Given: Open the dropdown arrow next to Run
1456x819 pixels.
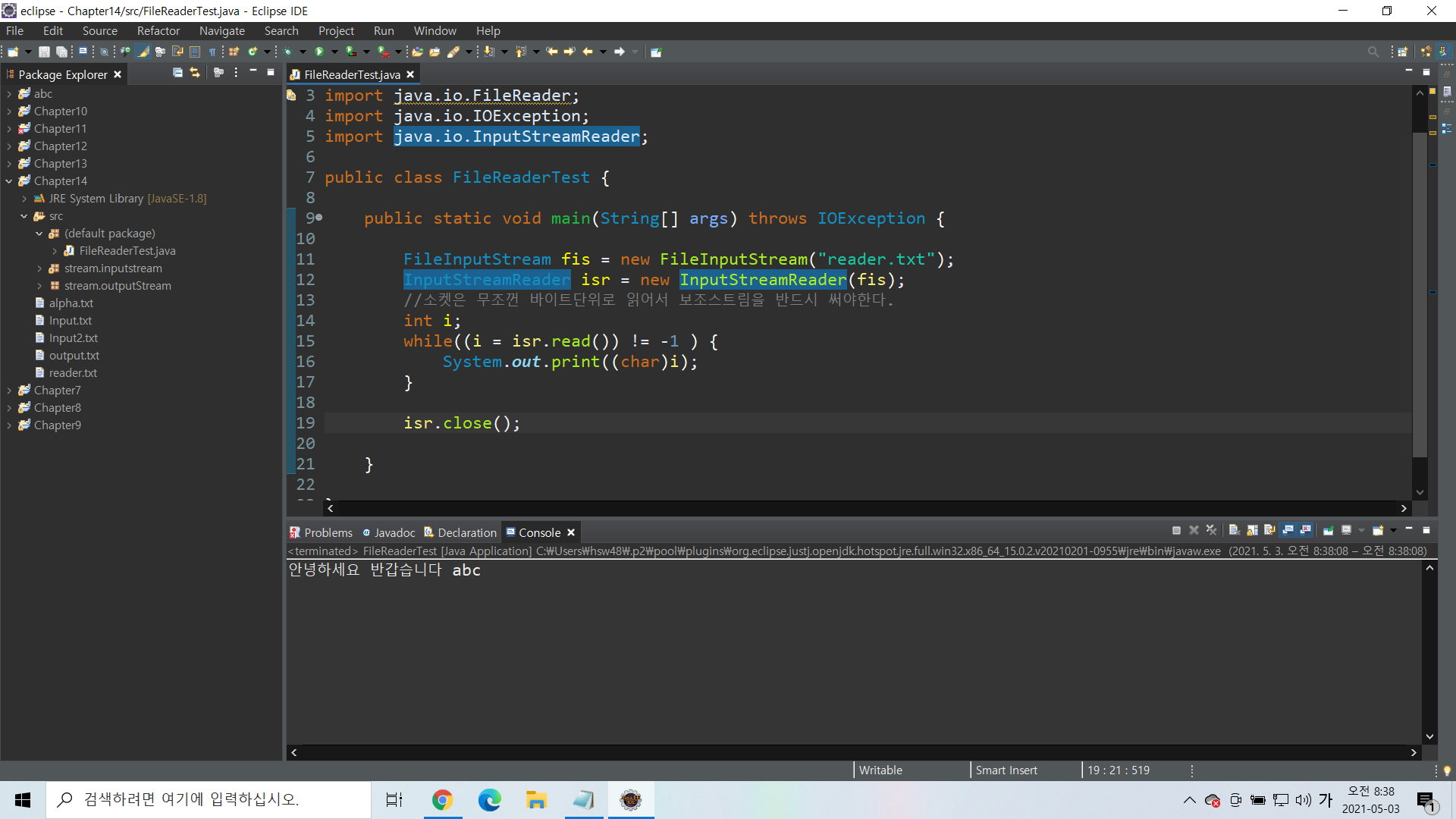Looking at the screenshot, I should click(x=334, y=52).
